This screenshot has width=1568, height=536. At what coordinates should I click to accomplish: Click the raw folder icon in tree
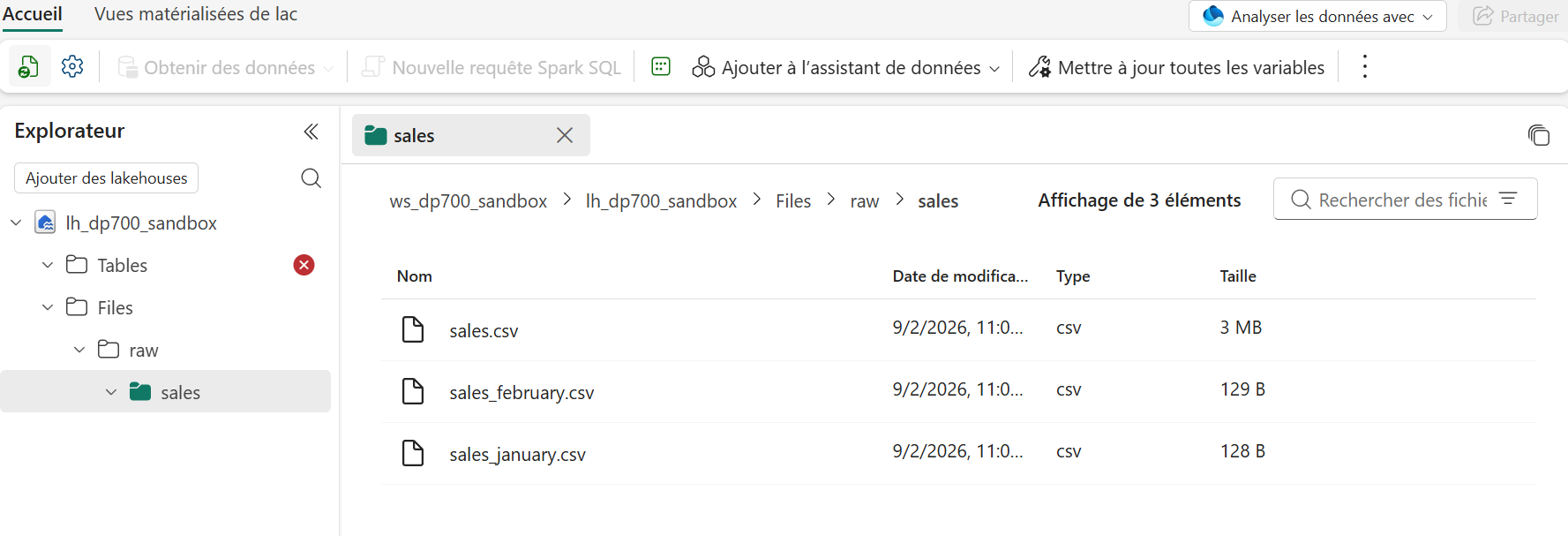(109, 350)
